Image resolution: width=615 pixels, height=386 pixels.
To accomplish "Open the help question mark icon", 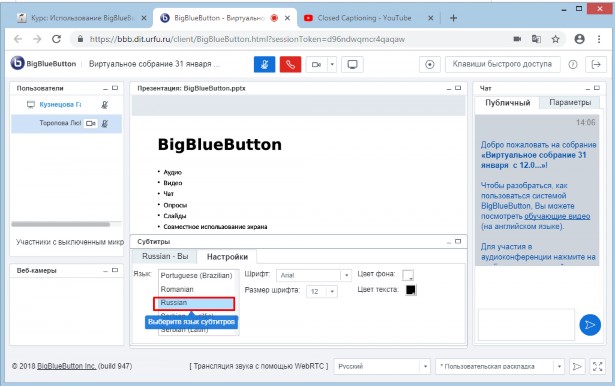I will [x=573, y=65].
